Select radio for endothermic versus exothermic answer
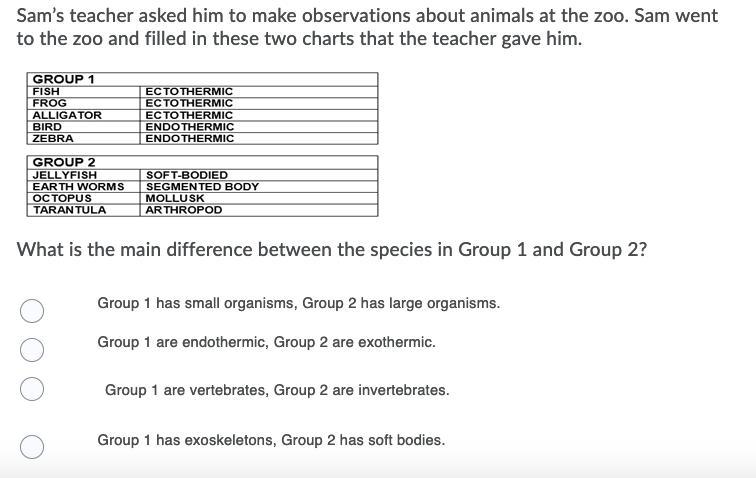756x478 pixels. click(32, 350)
